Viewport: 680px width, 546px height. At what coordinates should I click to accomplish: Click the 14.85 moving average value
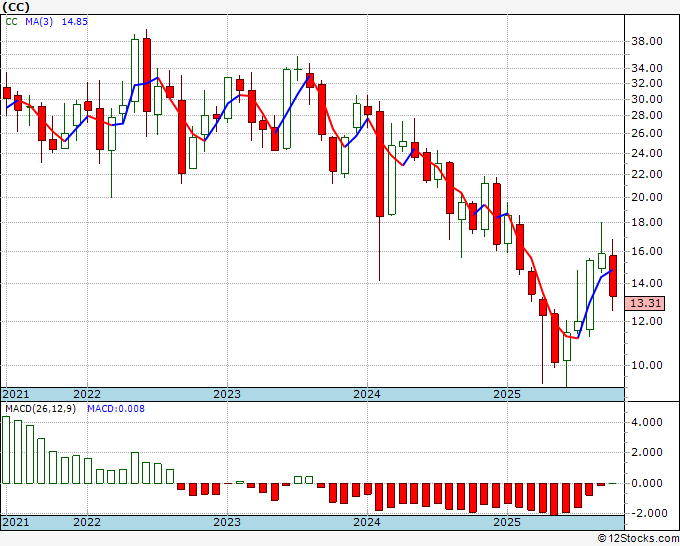(75, 22)
